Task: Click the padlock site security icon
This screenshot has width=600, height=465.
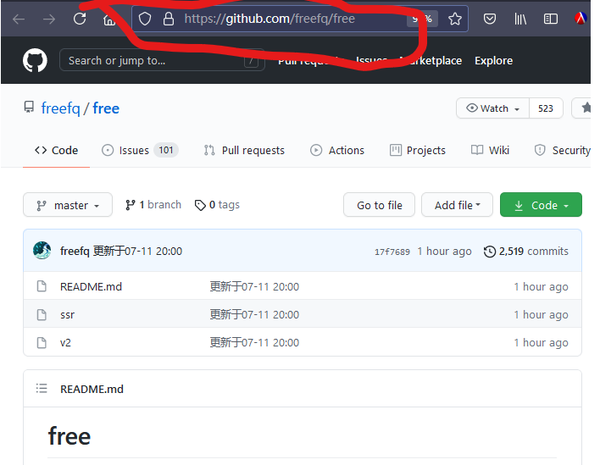Action: (168, 19)
